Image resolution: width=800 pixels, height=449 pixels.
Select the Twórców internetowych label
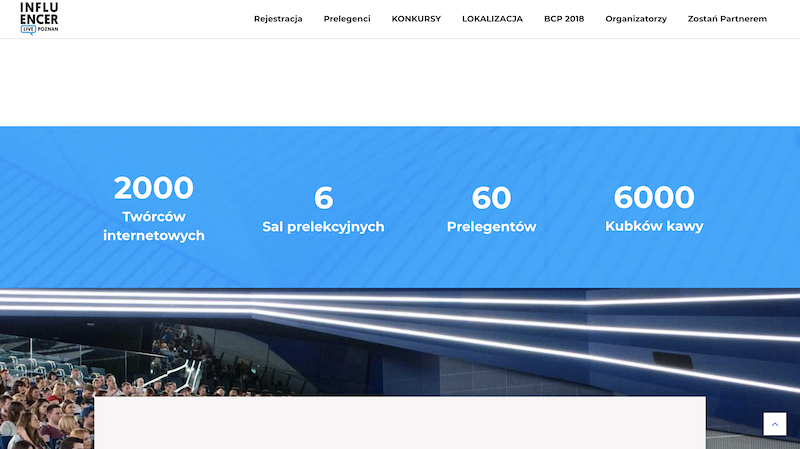pyautogui.click(x=154, y=226)
